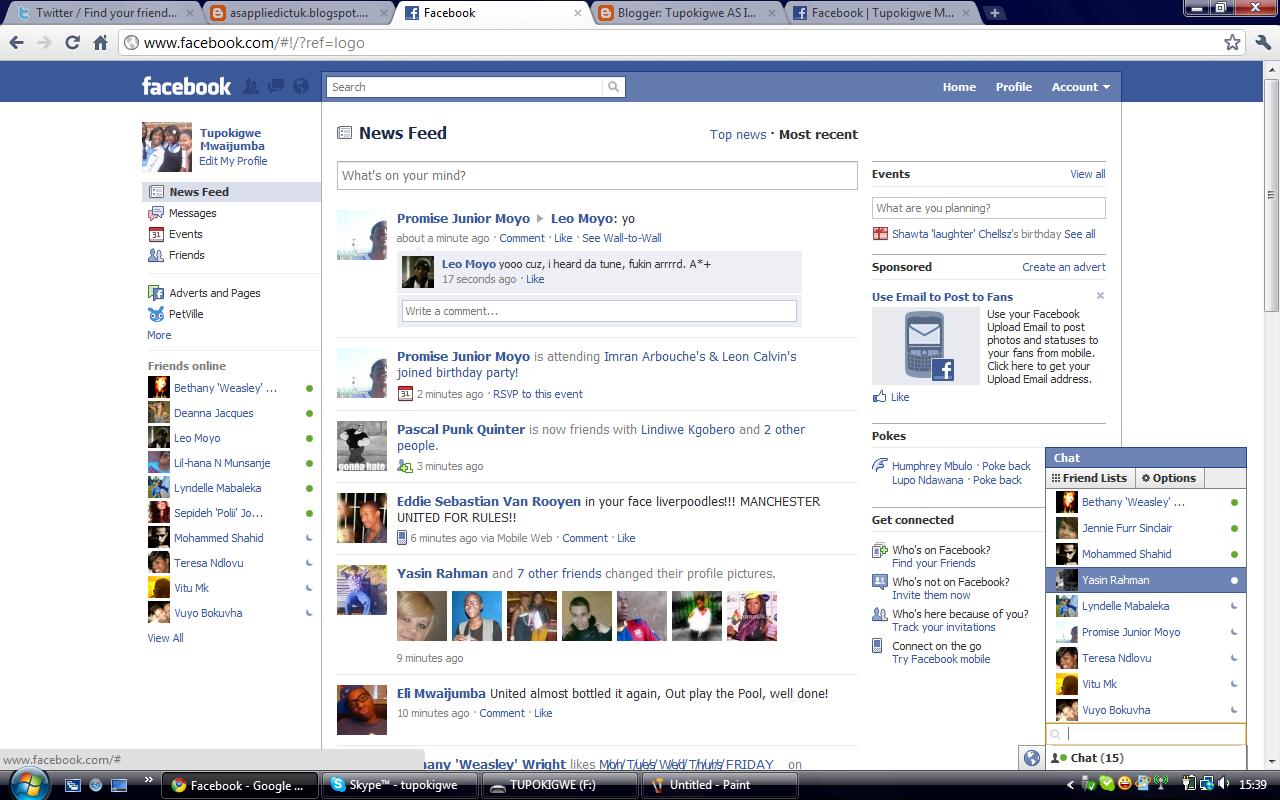Image resolution: width=1280 pixels, height=800 pixels.
Task: Open chat Options menu
Action: tap(1169, 478)
